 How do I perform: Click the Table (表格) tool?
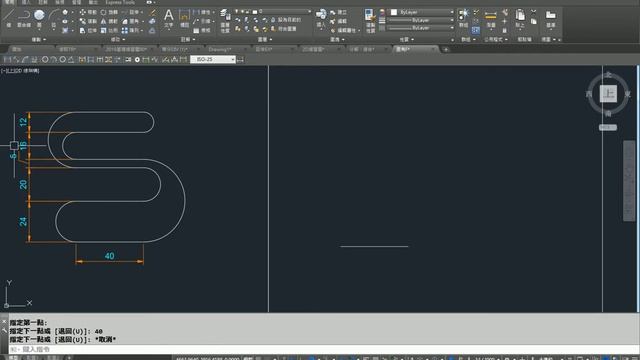(x=202, y=30)
